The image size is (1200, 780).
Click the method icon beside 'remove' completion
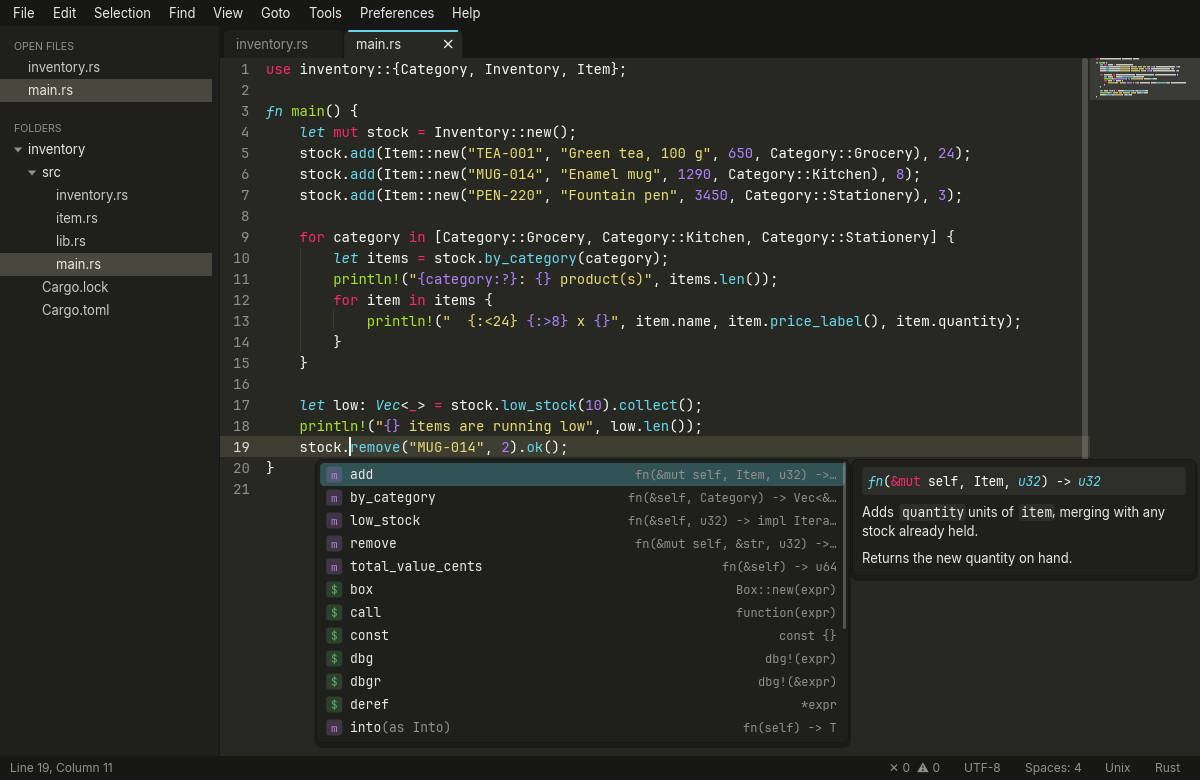pos(334,544)
